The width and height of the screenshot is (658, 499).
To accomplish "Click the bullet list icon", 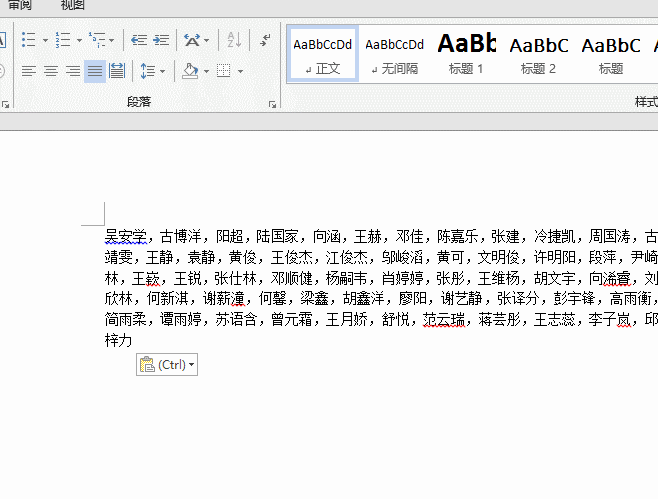I will pos(29,40).
